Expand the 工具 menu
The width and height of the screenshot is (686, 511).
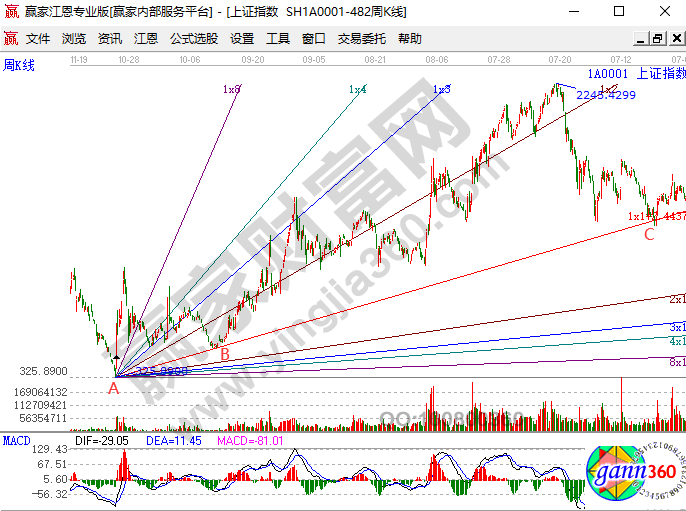pos(278,39)
